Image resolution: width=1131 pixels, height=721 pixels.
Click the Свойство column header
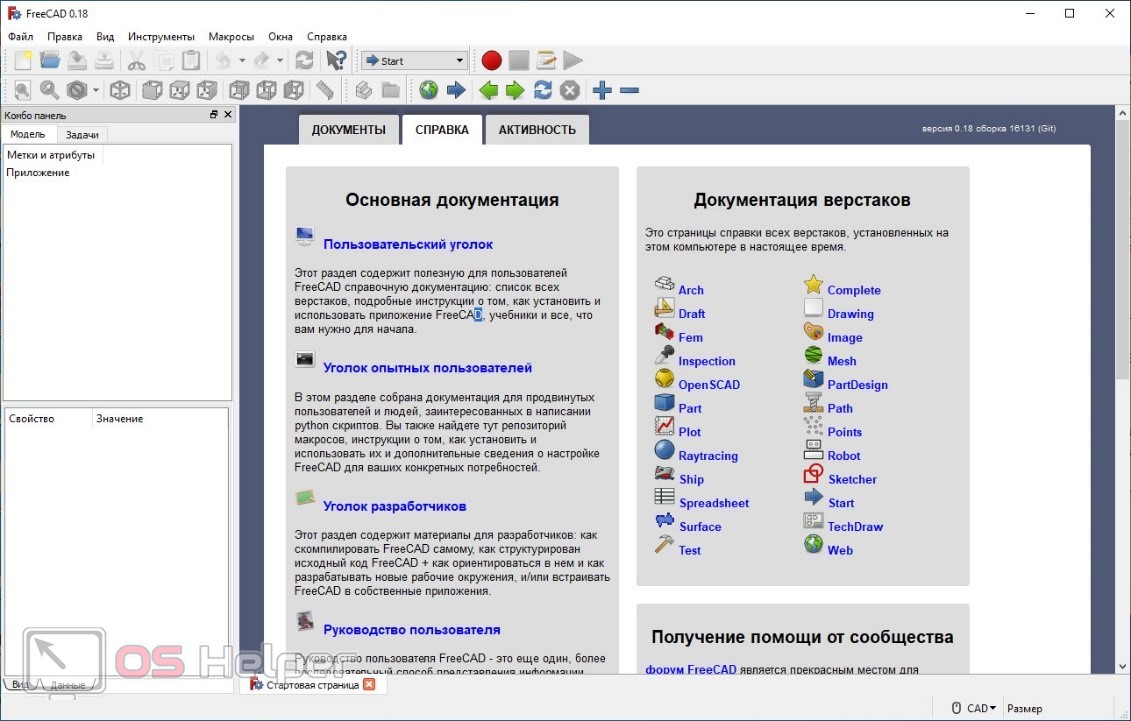(x=49, y=418)
